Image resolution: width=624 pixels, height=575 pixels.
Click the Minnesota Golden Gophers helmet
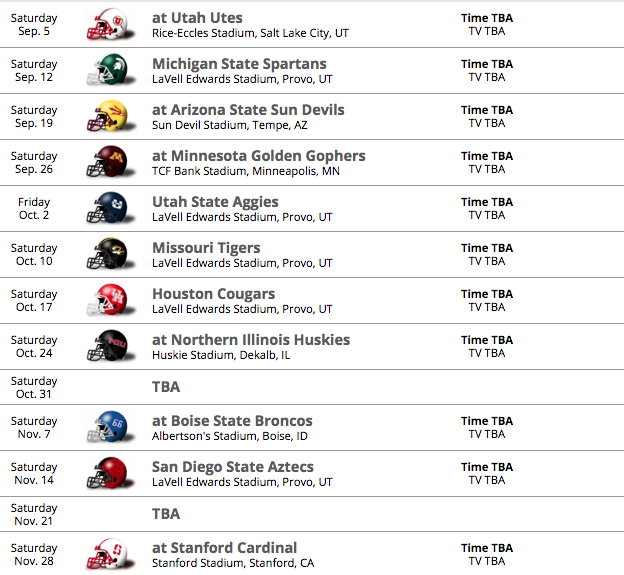(x=106, y=163)
